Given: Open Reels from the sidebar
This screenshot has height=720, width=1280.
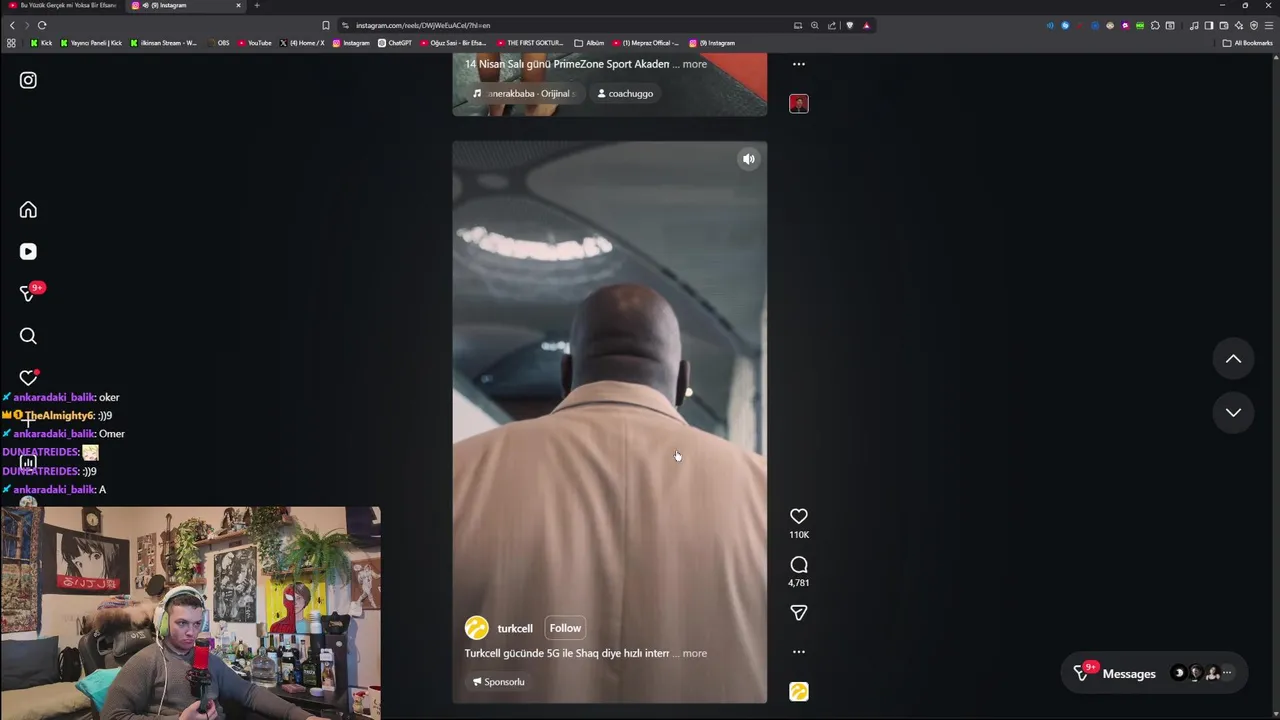Looking at the screenshot, I should click(x=28, y=252).
